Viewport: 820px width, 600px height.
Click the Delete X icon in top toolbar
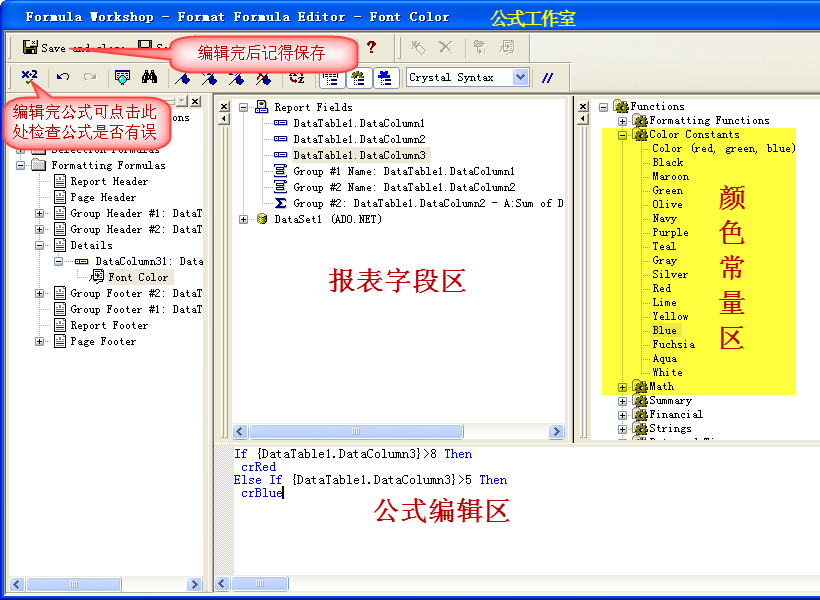point(446,48)
